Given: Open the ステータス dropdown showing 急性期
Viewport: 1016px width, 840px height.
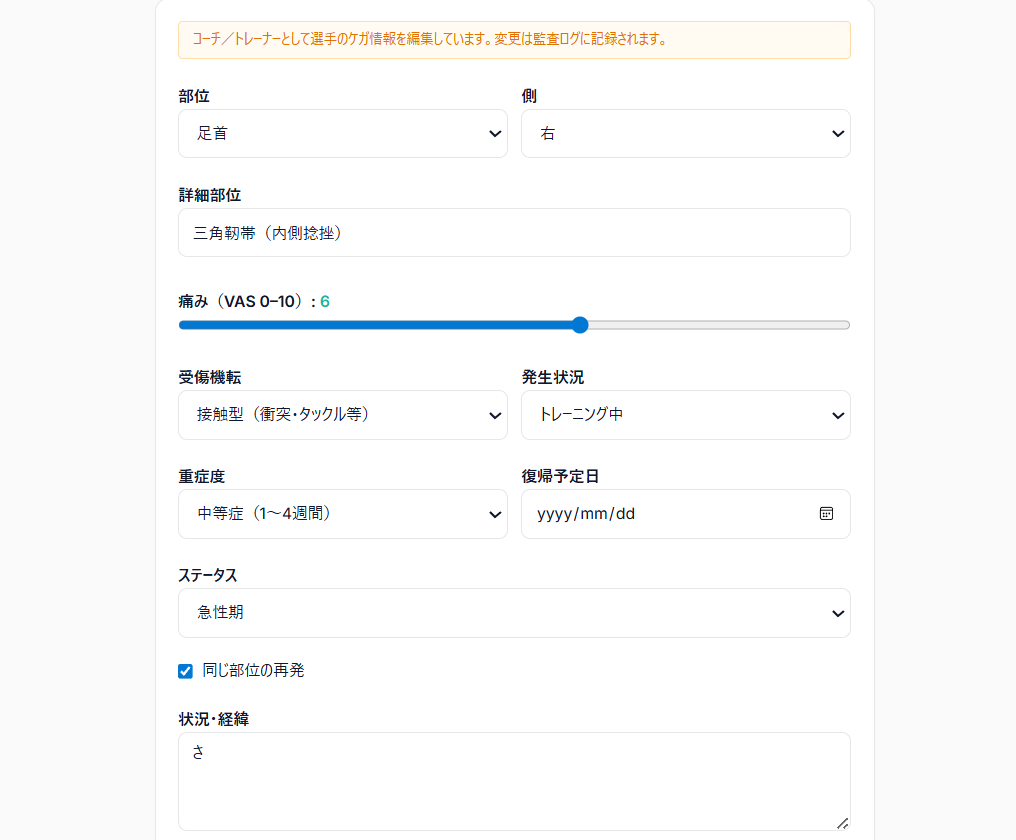Looking at the screenshot, I should (x=514, y=613).
